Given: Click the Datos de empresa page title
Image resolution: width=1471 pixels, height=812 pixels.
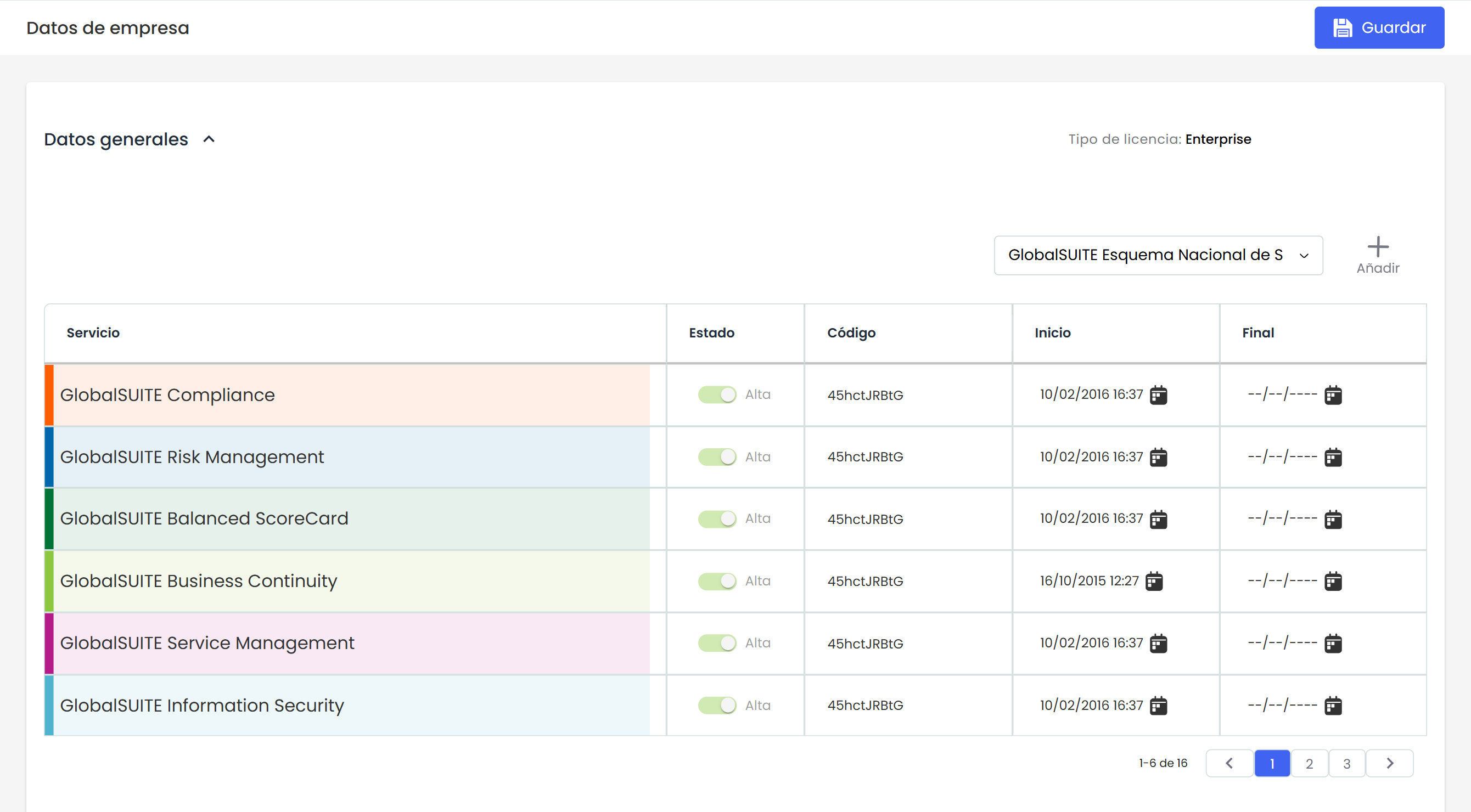Looking at the screenshot, I should [x=108, y=27].
